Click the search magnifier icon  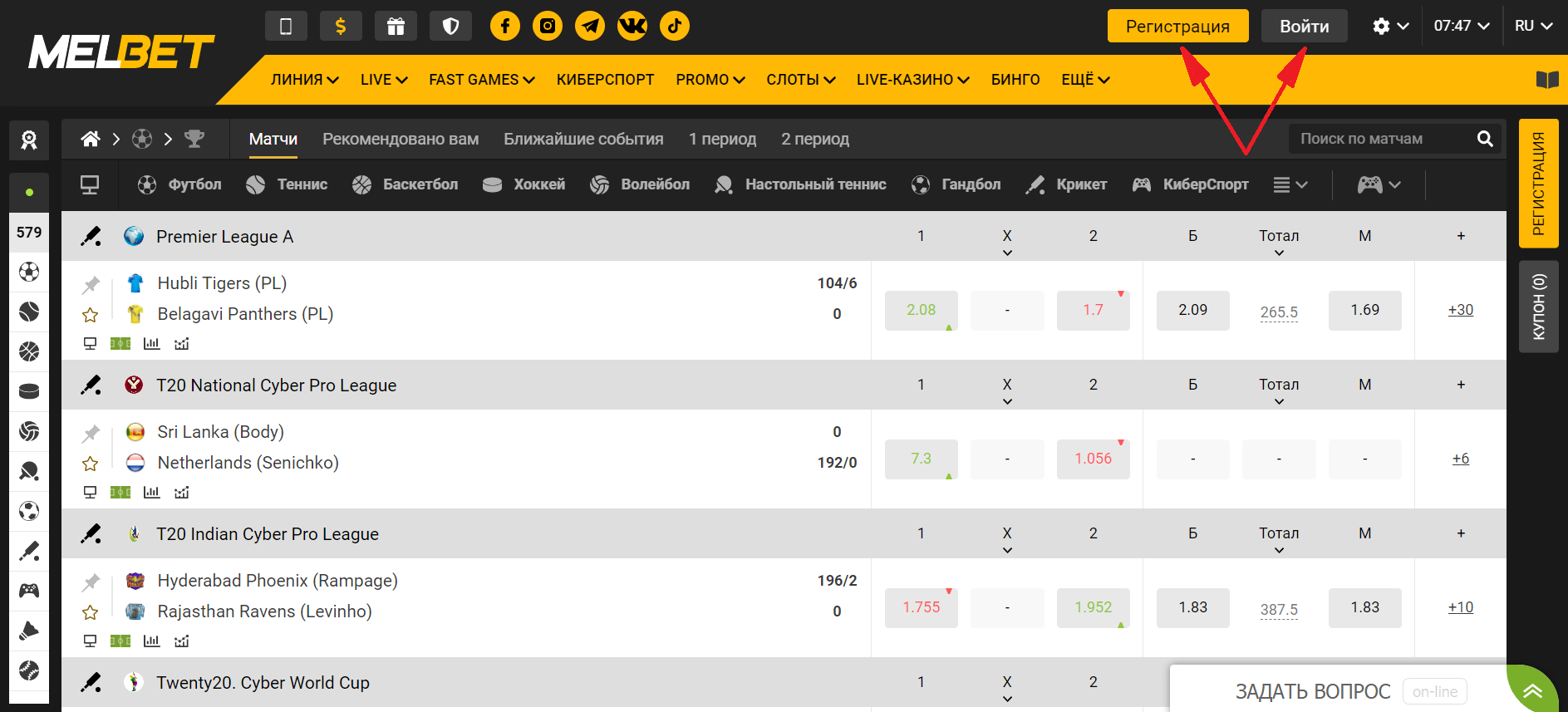pos(1485,139)
